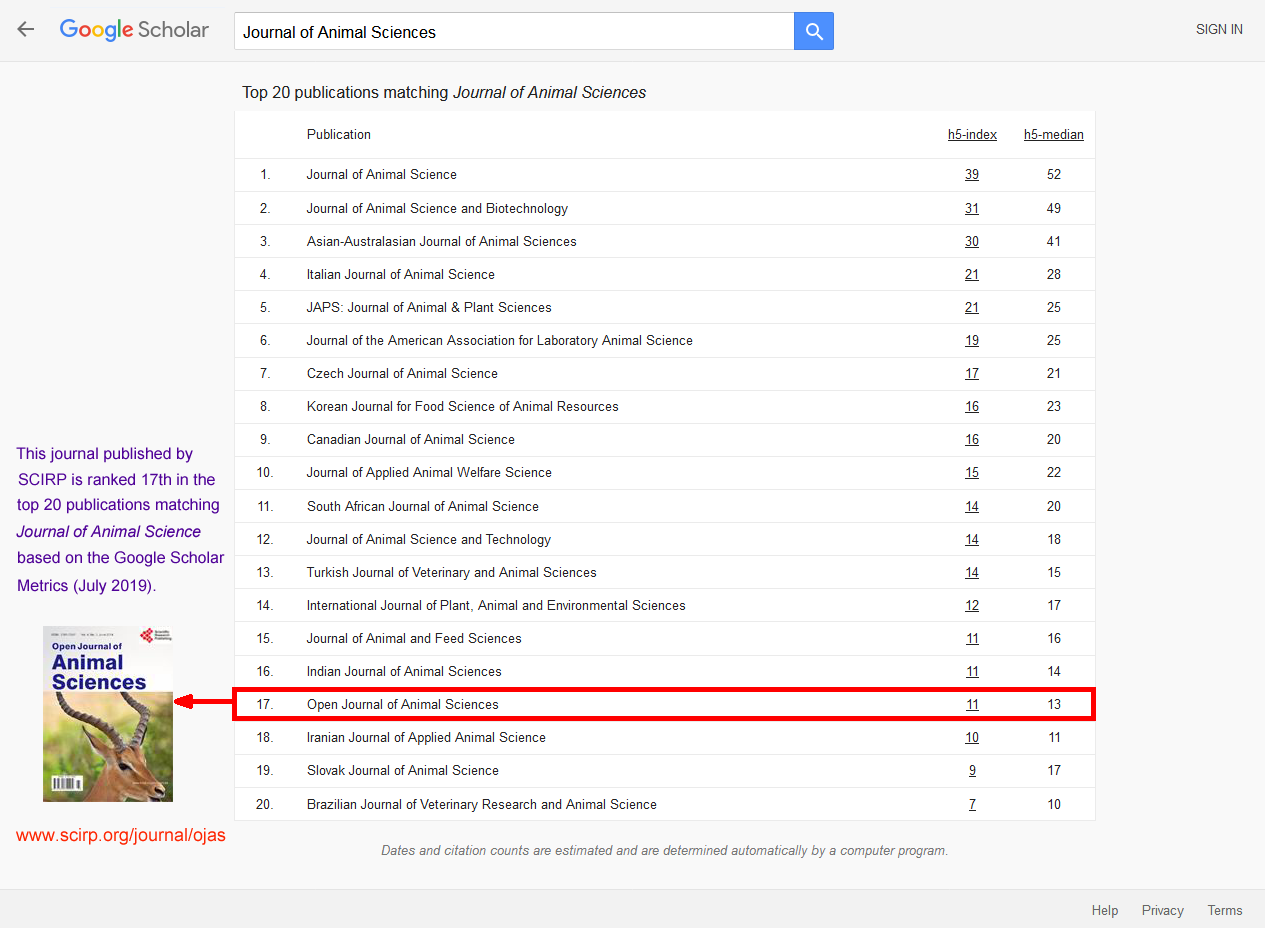Click 'Korean Journal for Food Science of Animal Resources'
This screenshot has width=1265, height=928.
pyautogui.click(x=463, y=407)
